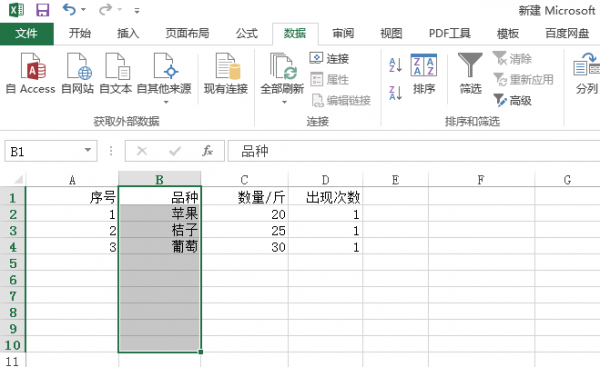Cancel entry with the formula bar X
The width and height of the screenshot is (600, 367).
tap(142, 151)
